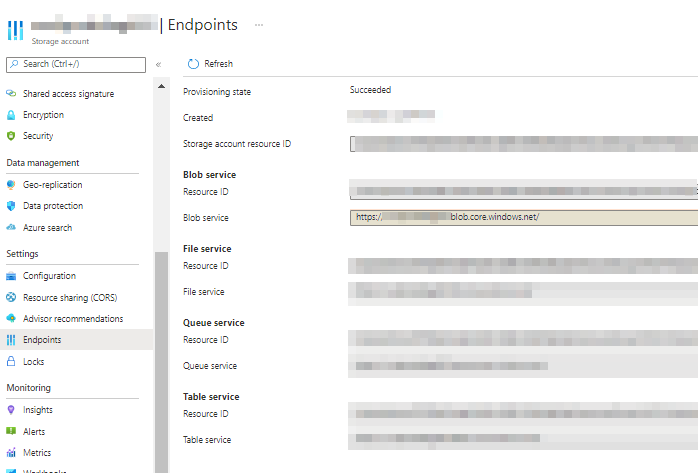Click the Blob service bold heading
The height and width of the screenshot is (473, 698).
pos(209,175)
